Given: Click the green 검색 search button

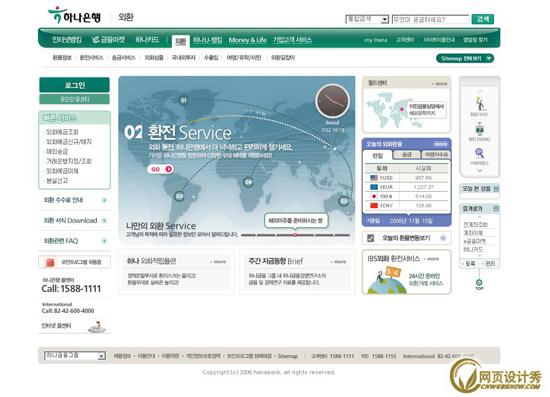Looking at the screenshot, I should tap(483, 19).
